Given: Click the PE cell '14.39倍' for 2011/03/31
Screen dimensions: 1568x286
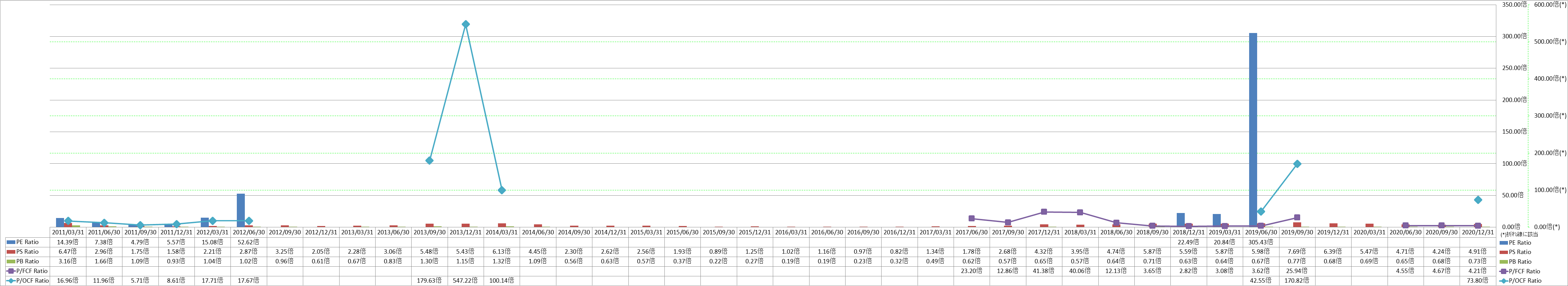Looking at the screenshot, I should click(x=68, y=242).
